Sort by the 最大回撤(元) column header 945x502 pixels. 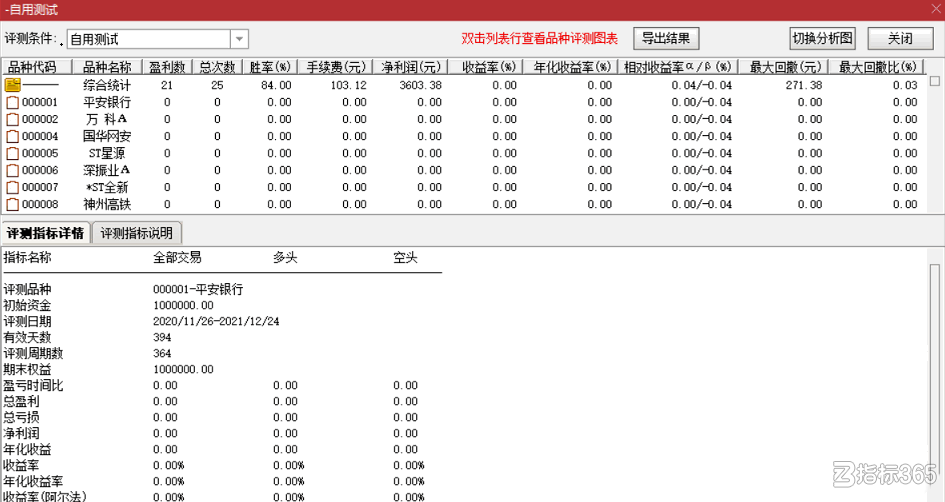783,67
